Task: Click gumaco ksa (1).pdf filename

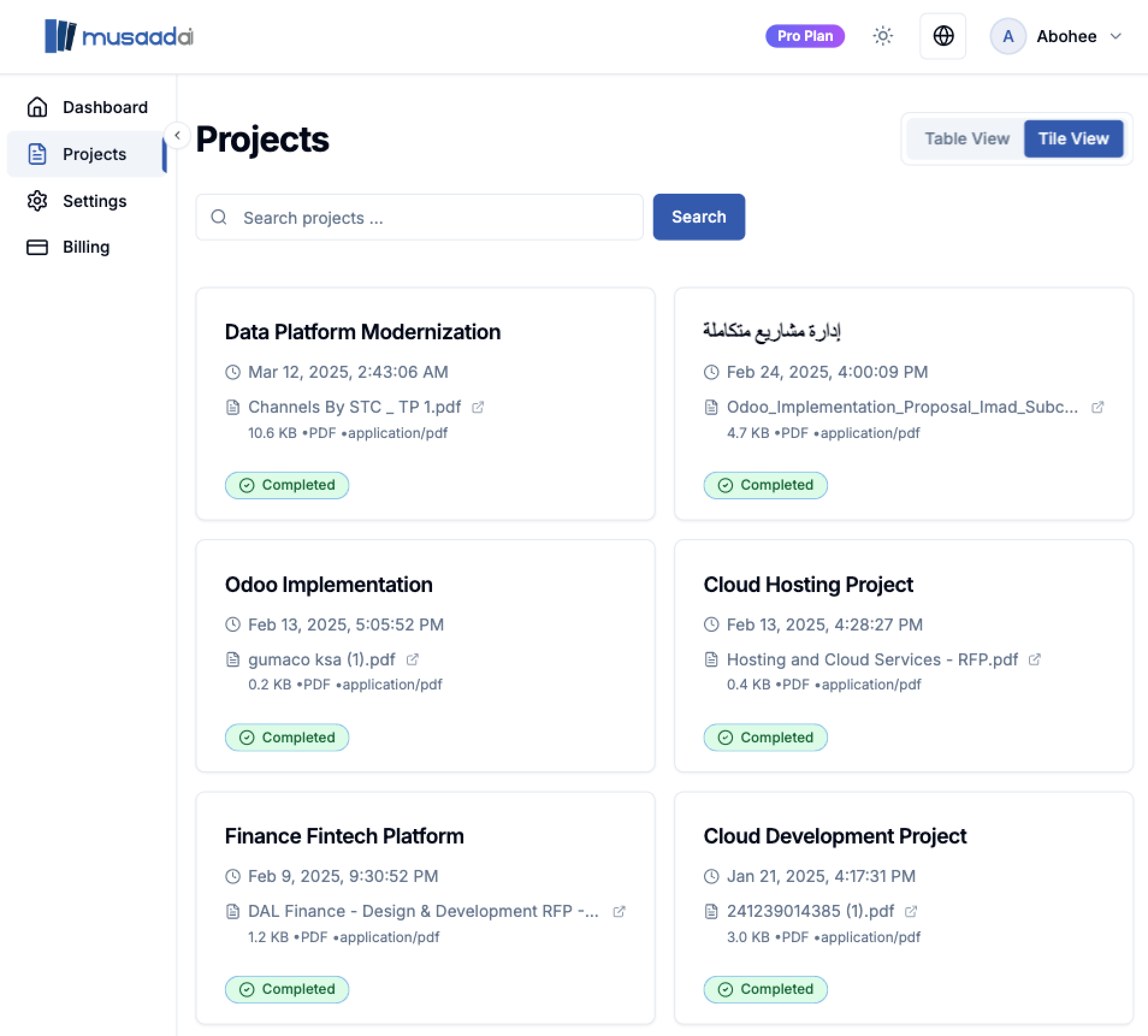Action: tap(321, 660)
